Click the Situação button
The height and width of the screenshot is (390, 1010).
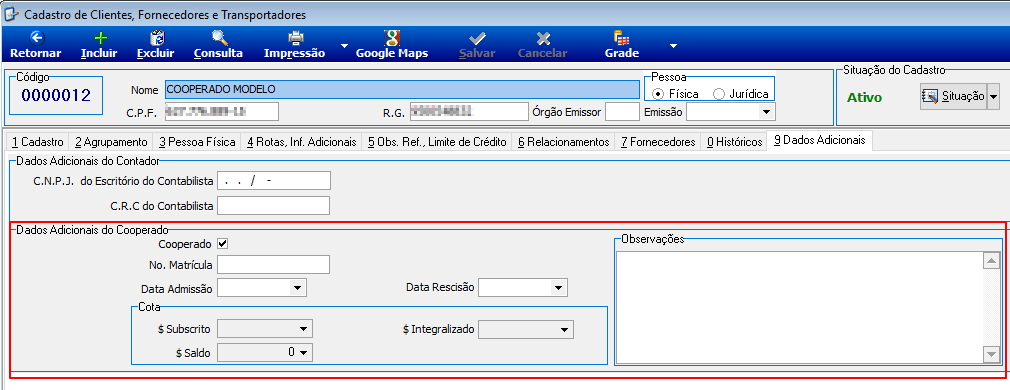point(953,96)
